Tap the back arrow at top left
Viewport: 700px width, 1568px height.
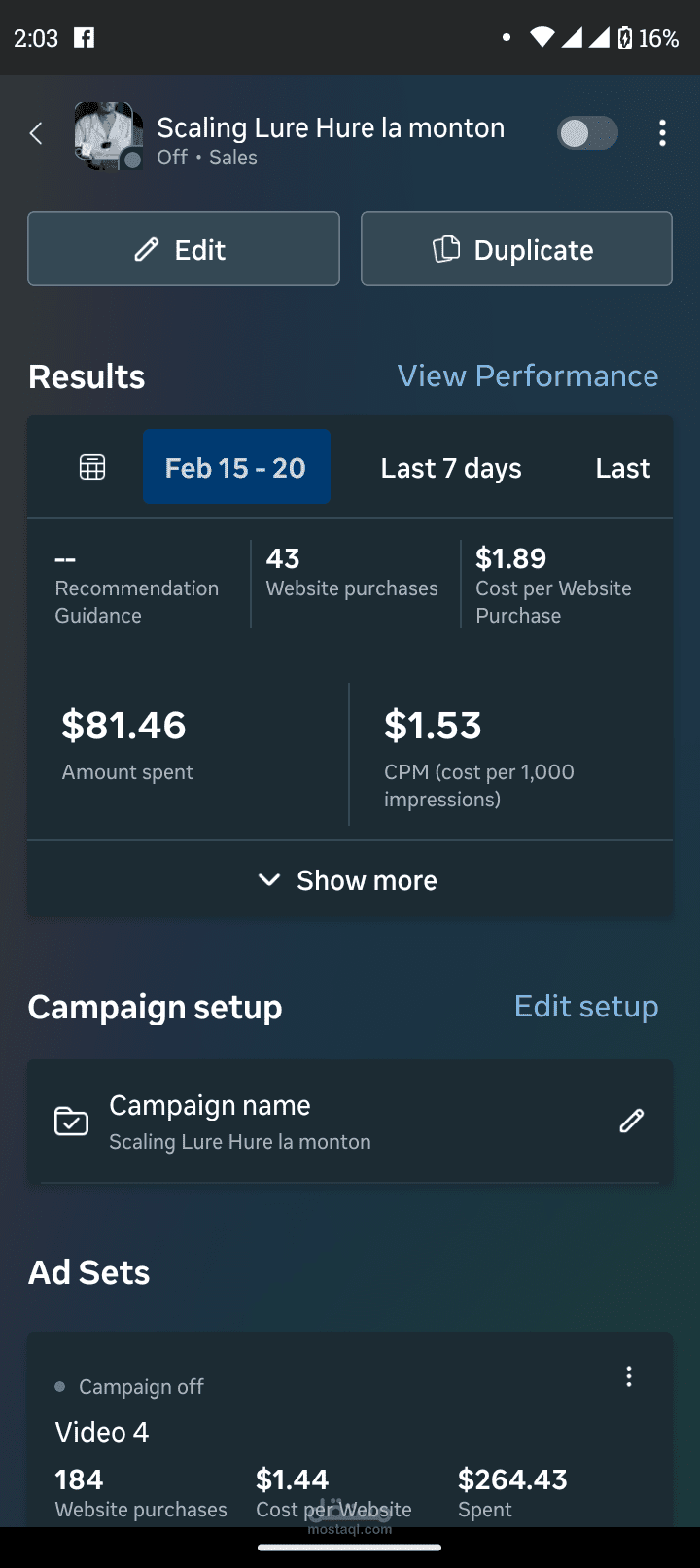[35, 132]
